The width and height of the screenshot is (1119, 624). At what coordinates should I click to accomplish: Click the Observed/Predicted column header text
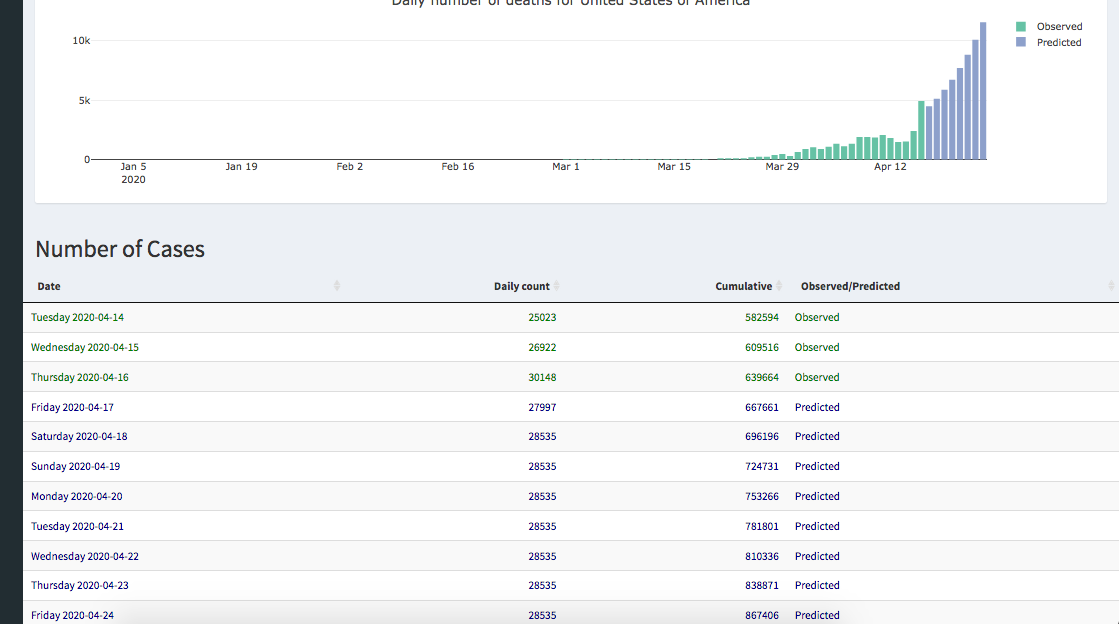[x=850, y=286]
